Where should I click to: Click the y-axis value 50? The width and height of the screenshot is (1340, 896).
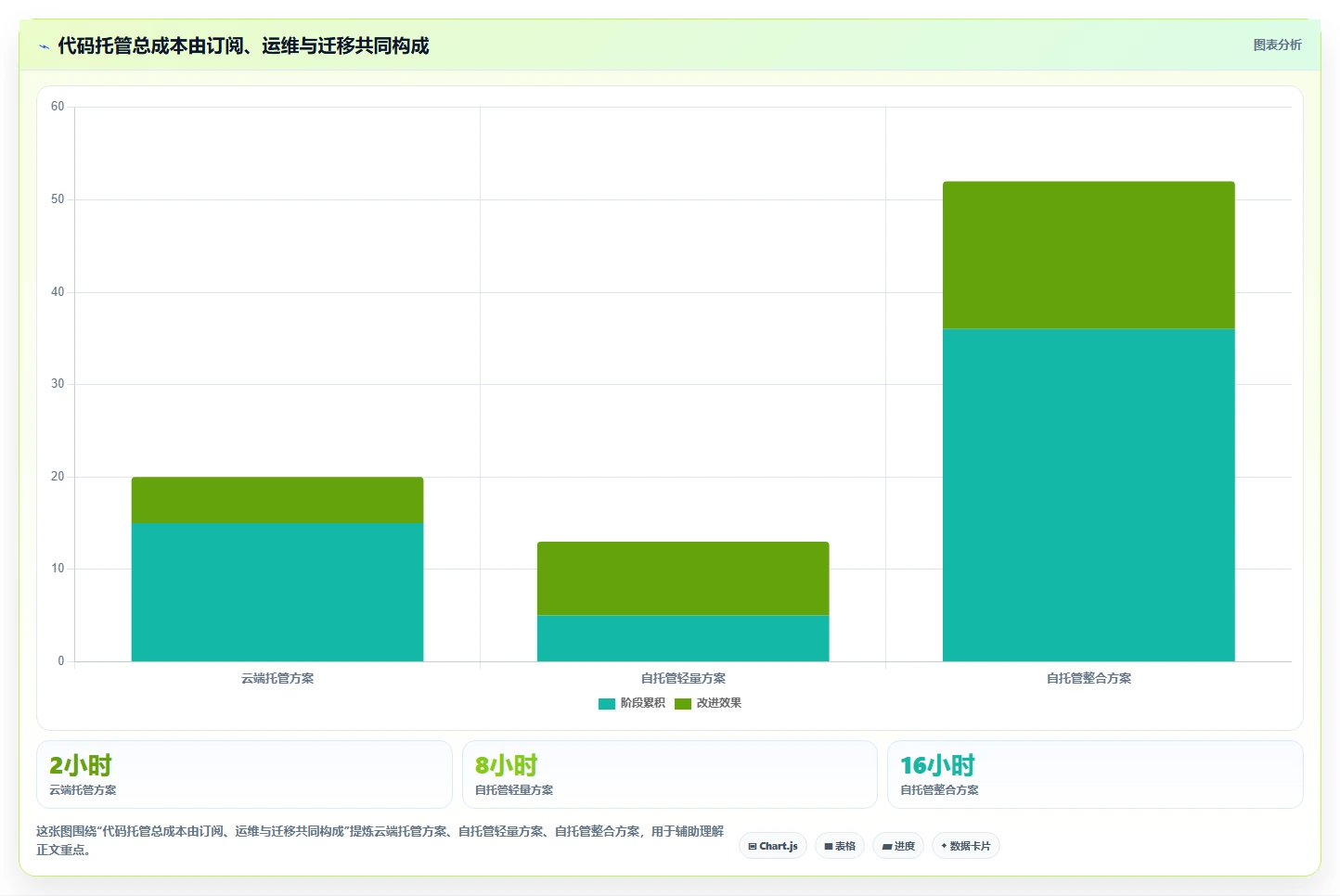[x=58, y=199]
